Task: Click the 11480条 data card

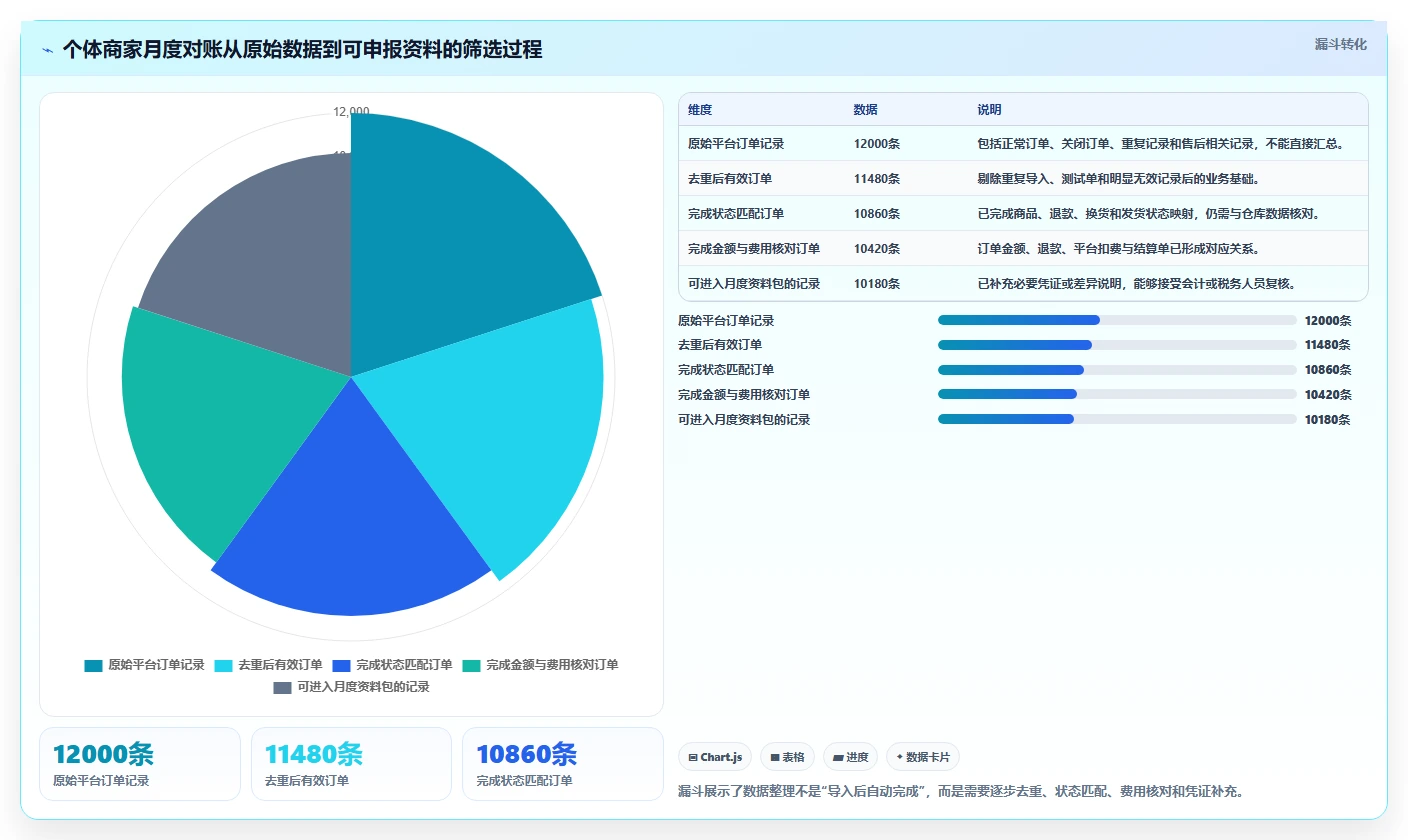Action: click(x=351, y=764)
